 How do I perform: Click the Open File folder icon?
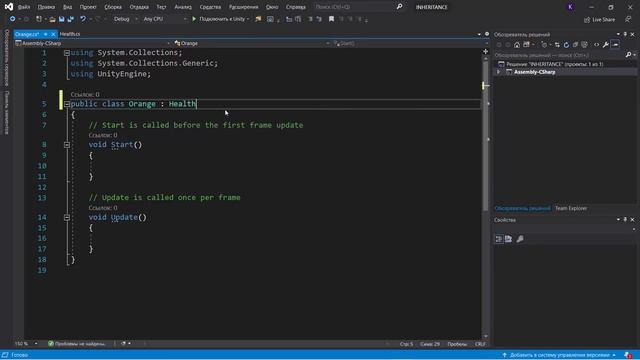click(x=52, y=19)
